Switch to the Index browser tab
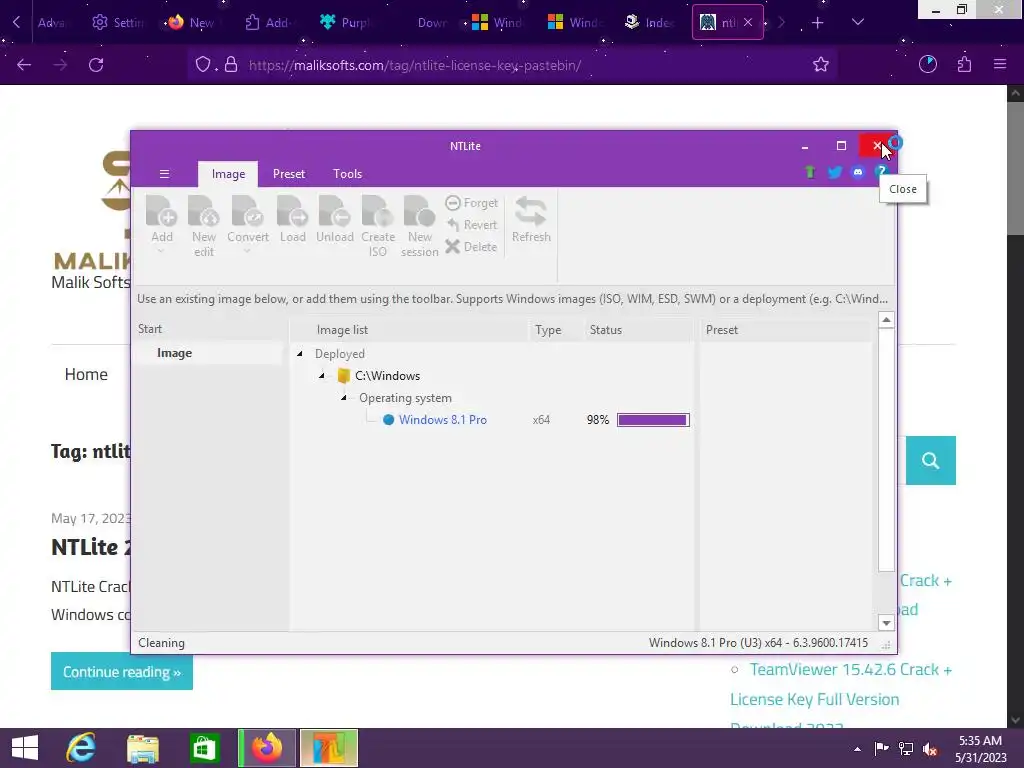The width and height of the screenshot is (1024, 768). [x=649, y=23]
